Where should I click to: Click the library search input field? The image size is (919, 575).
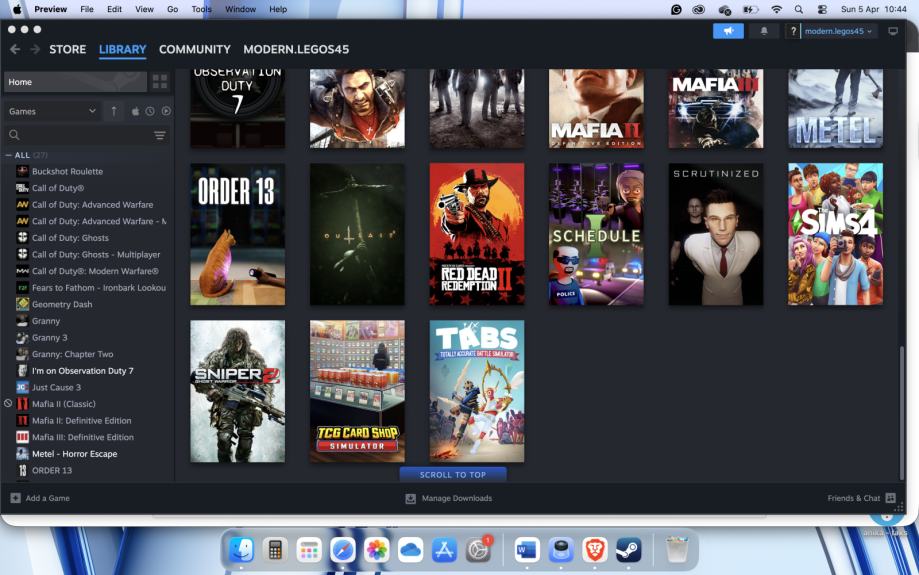[x=86, y=135]
